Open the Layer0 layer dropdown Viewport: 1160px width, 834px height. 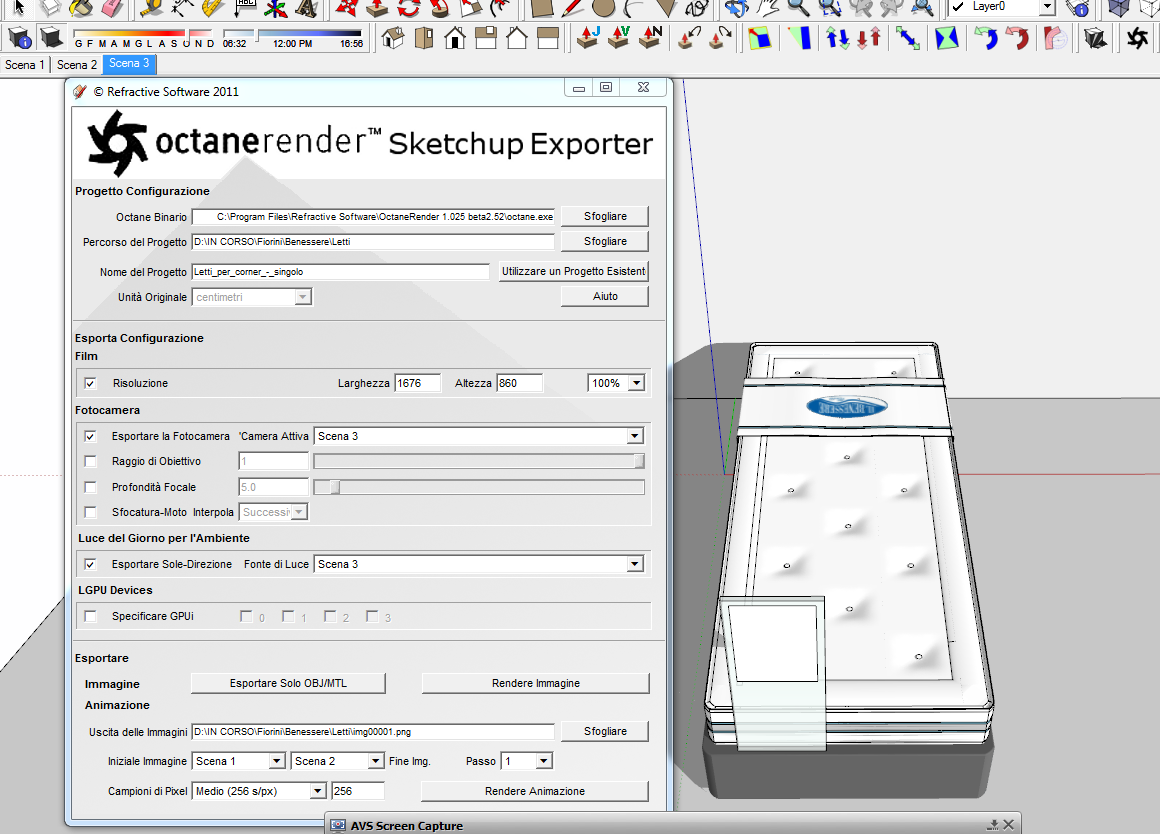pos(1047,7)
